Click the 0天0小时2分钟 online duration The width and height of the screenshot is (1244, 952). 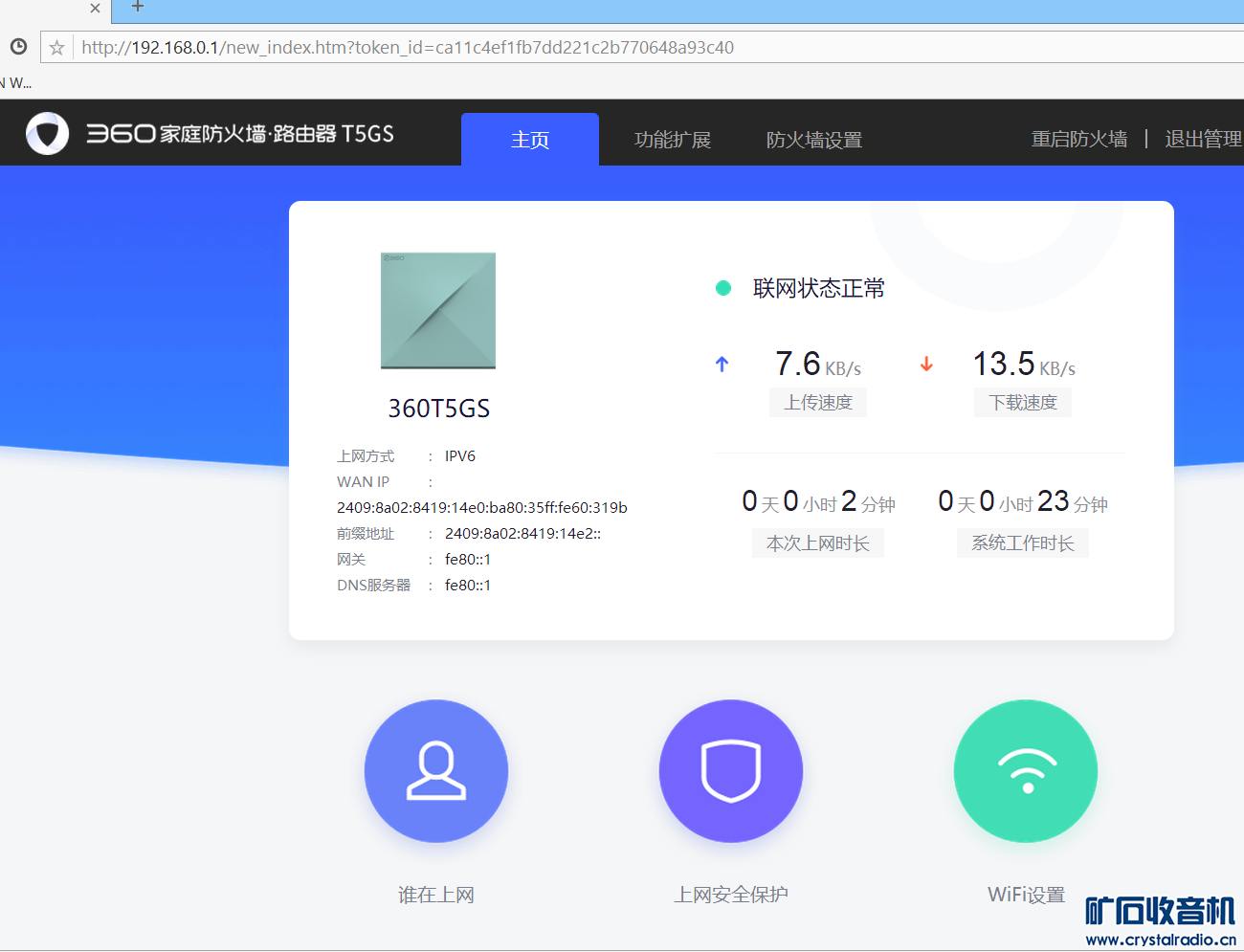point(819,501)
